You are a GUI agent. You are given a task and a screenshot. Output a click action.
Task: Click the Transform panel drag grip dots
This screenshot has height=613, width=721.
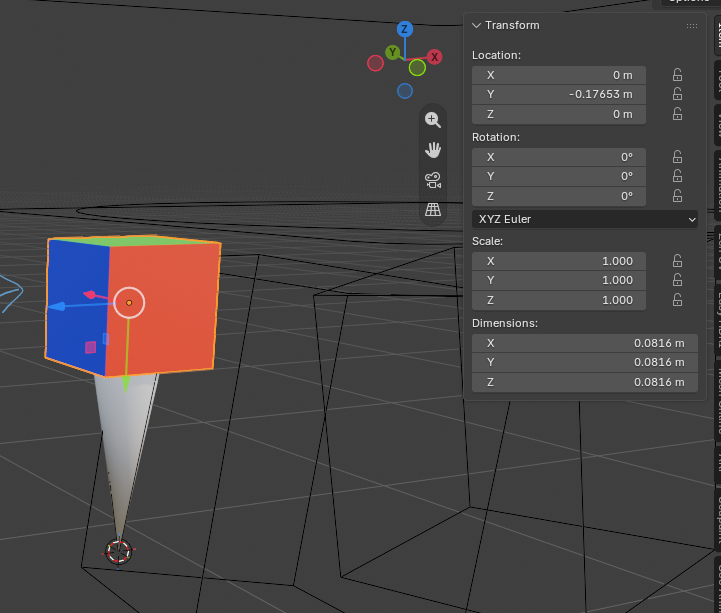coord(692,26)
